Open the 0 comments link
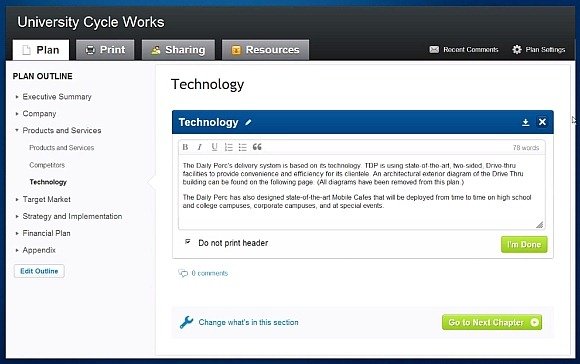The image size is (580, 364). coord(210,273)
